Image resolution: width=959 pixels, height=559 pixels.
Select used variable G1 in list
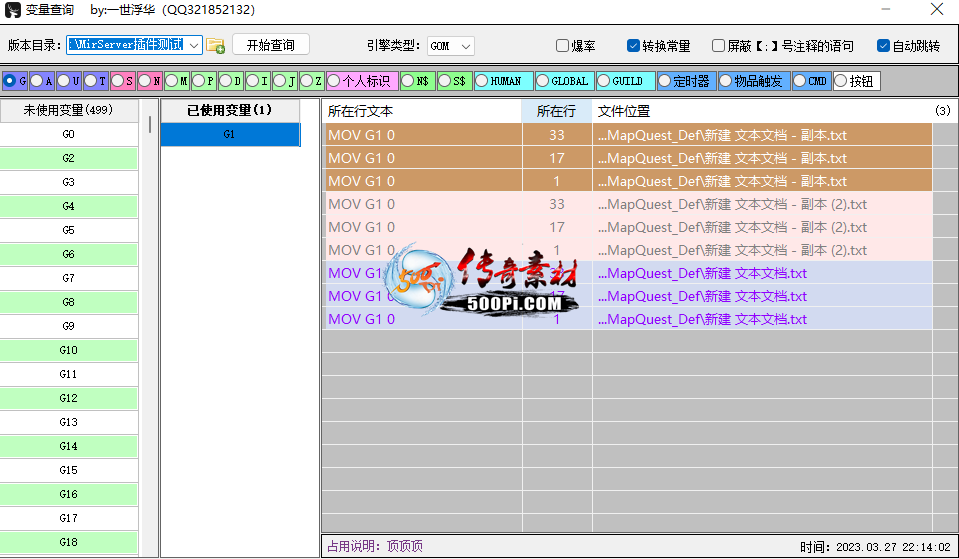coord(230,134)
